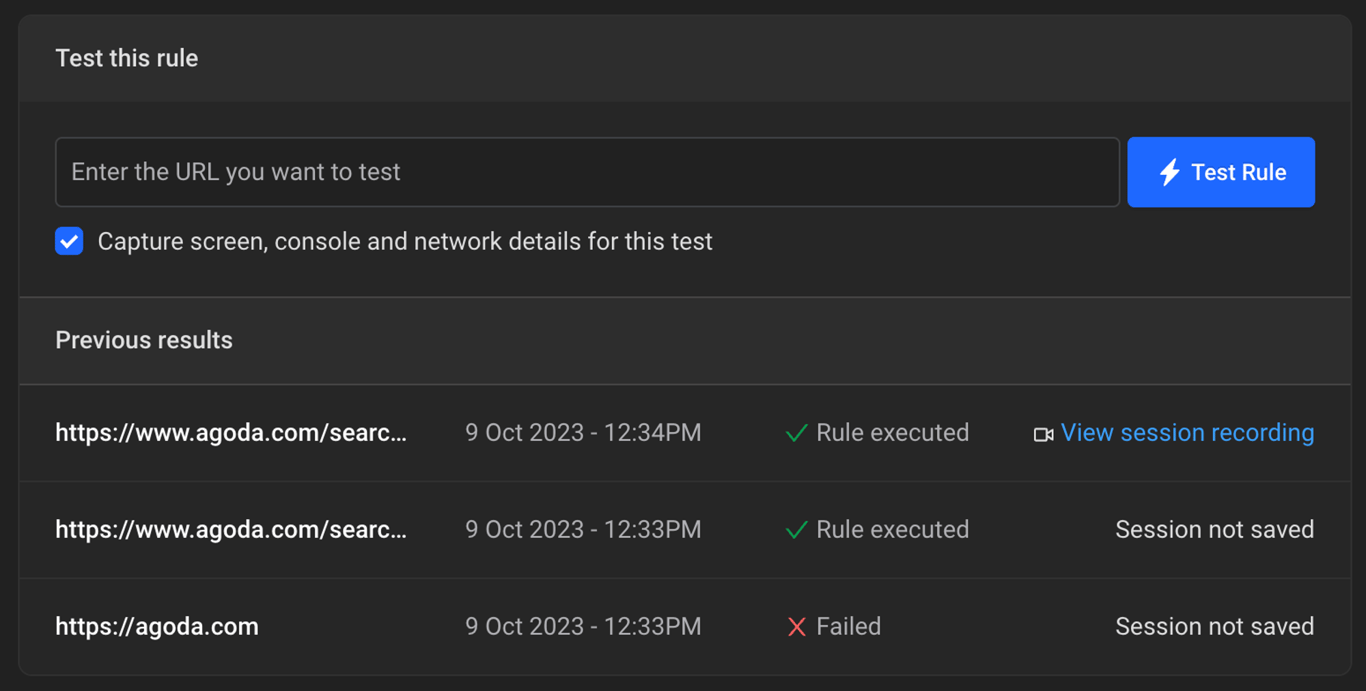Image resolution: width=1366 pixels, height=691 pixels.
Task: Expand the truncated agoda.com search URL
Action: pyautogui.click(x=231, y=432)
